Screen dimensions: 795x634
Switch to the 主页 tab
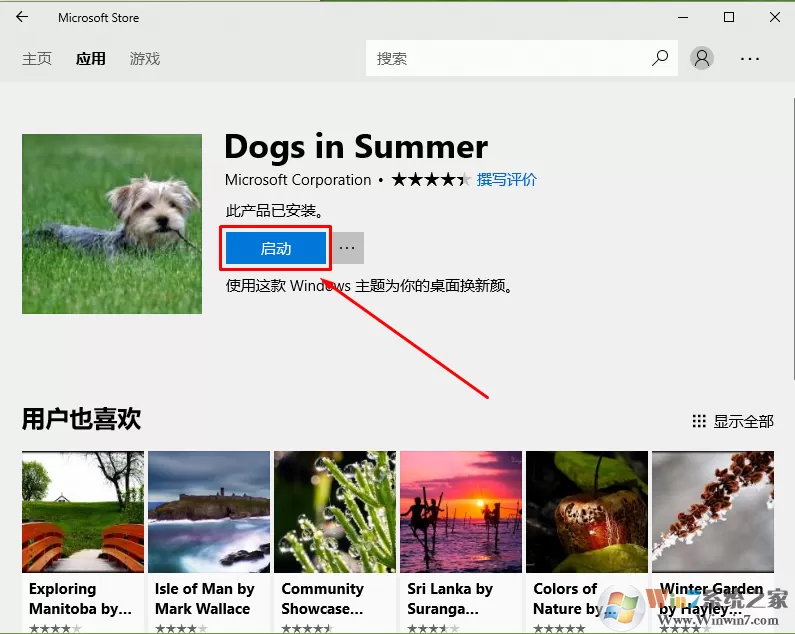pyautogui.click(x=37, y=59)
